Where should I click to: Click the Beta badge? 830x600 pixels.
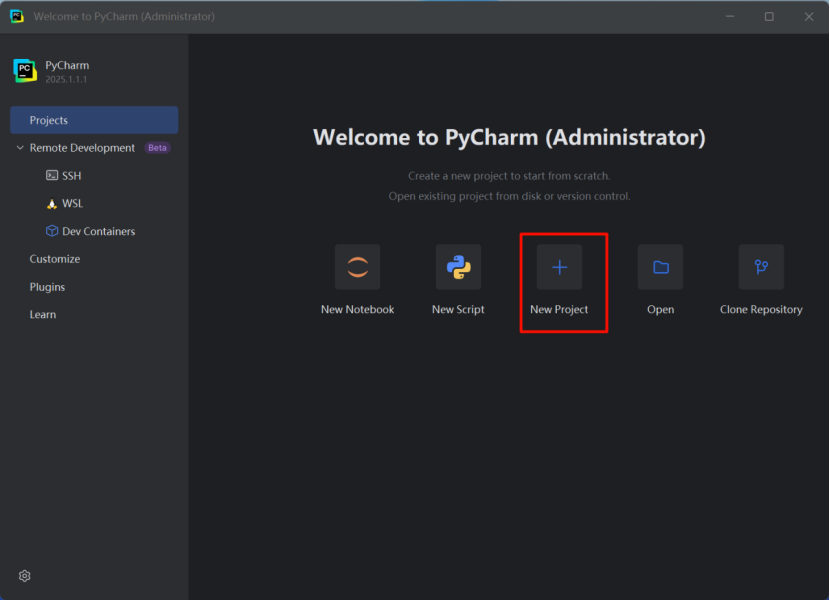click(157, 148)
